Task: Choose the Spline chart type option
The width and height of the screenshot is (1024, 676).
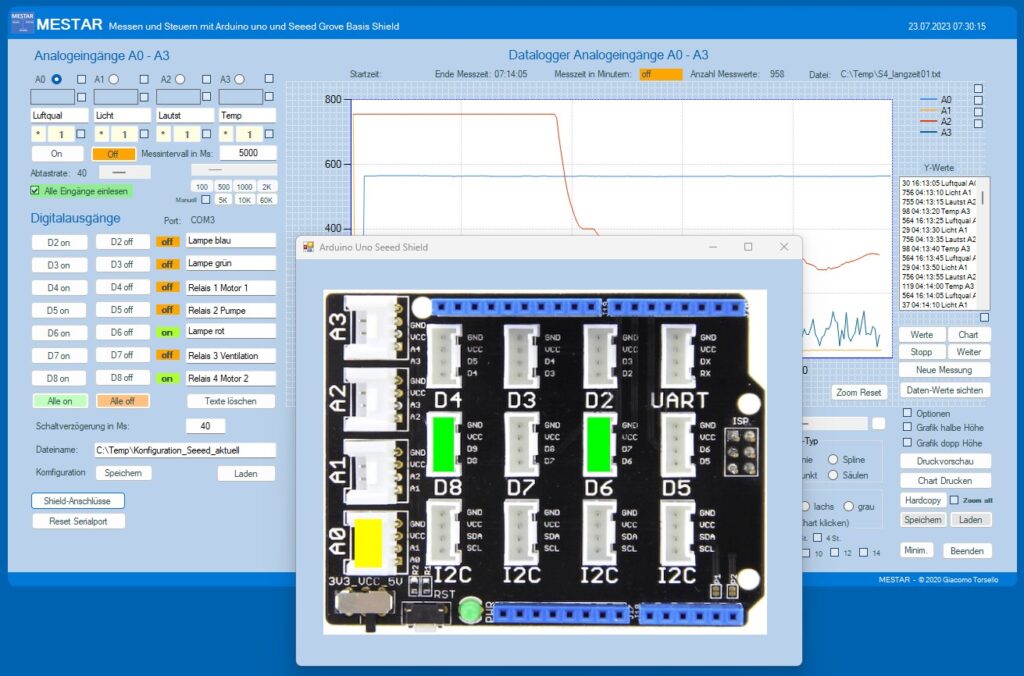Action: tap(833, 458)
